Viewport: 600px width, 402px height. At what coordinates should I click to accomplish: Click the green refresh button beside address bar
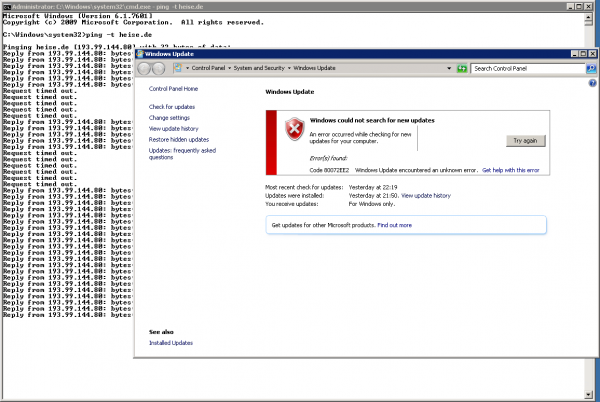tap(462, 68)
